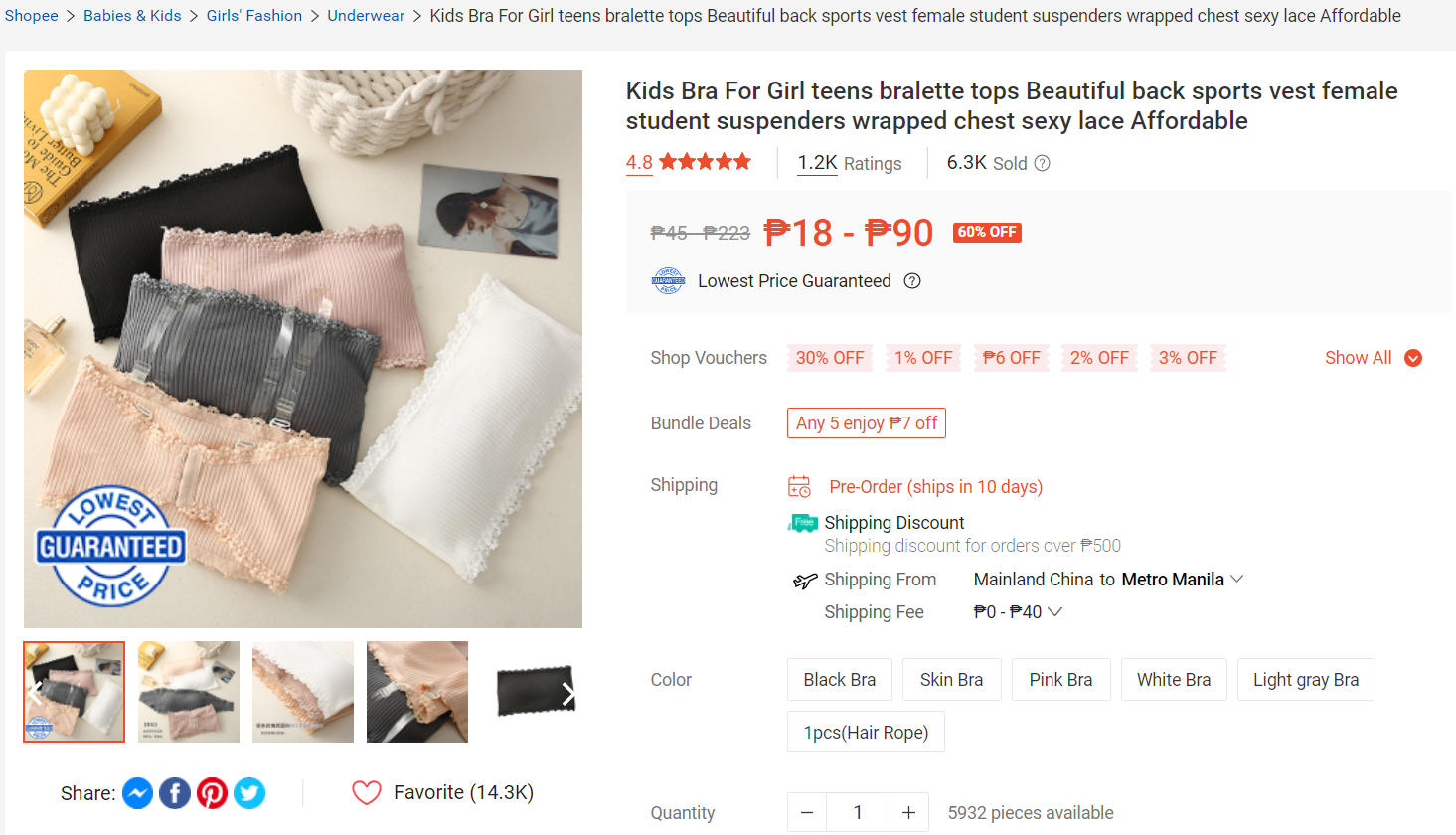Share product on Twitter
Image resolution: width=1456 pixels, height=835 pixels.
pos(249,793)
